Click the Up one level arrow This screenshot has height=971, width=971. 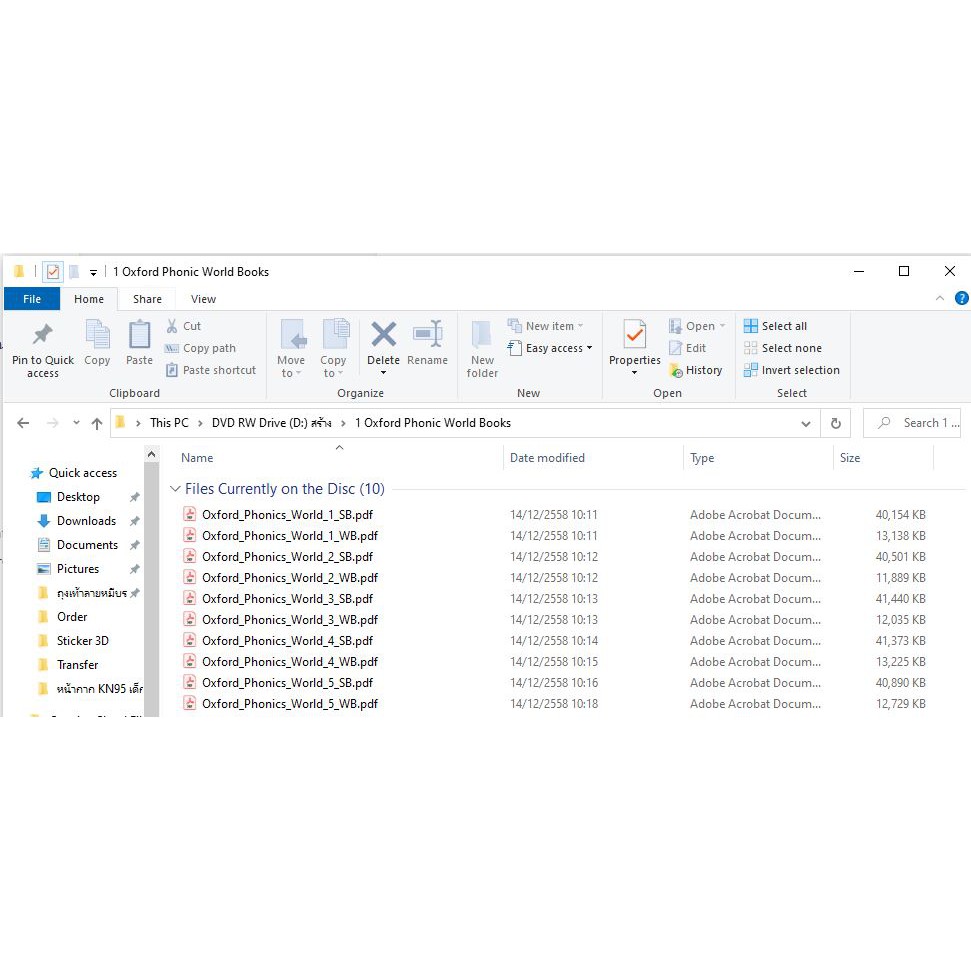[x=97, y=424]
